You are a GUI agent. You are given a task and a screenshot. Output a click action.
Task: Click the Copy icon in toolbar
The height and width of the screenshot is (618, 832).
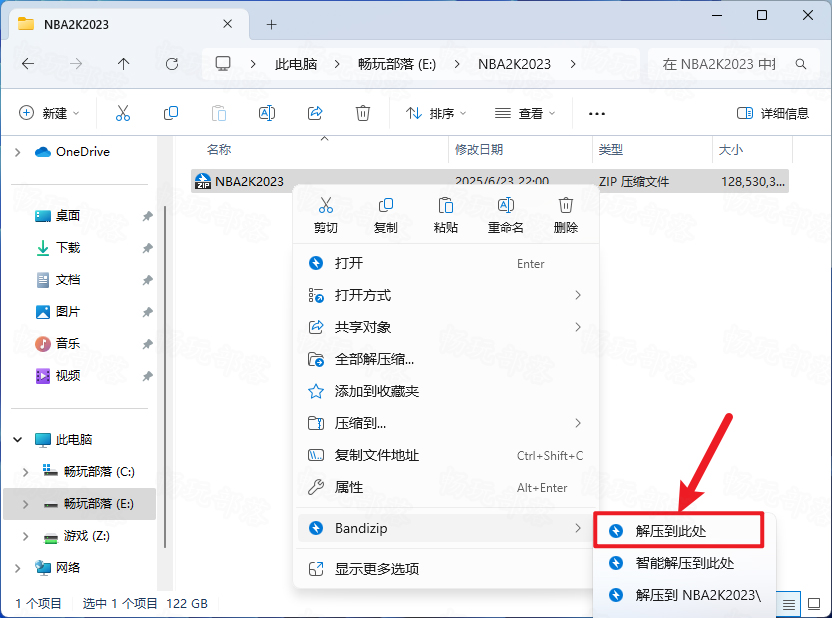tap(171, 113)
